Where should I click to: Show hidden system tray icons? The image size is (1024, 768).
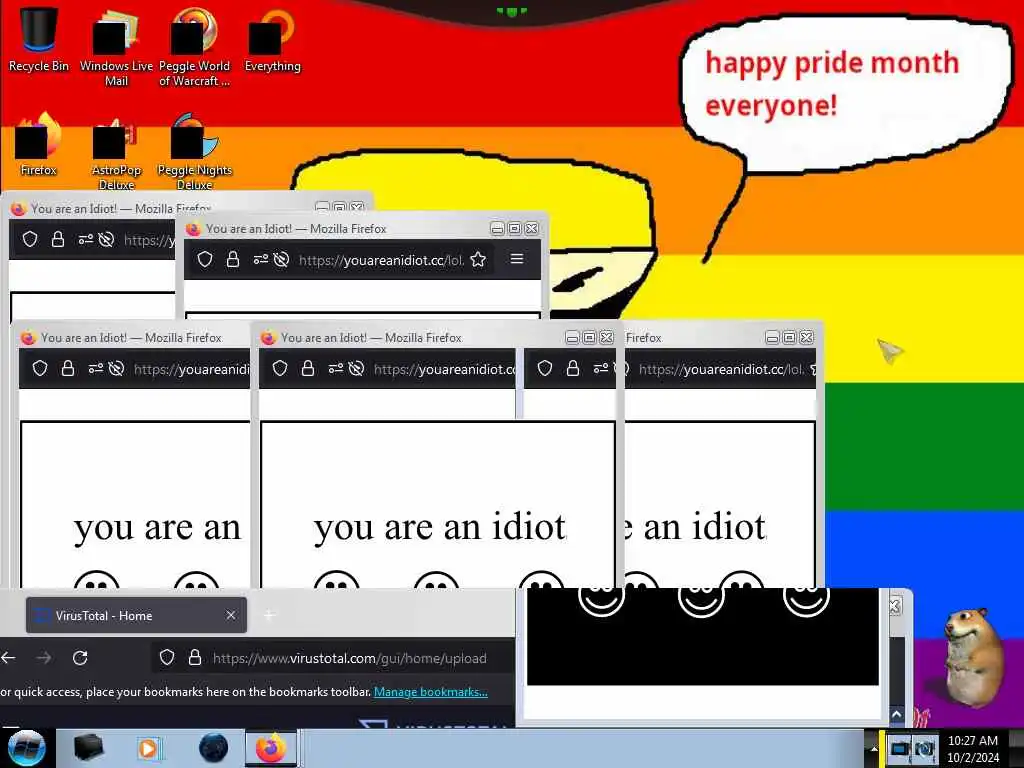pos(873,748)
